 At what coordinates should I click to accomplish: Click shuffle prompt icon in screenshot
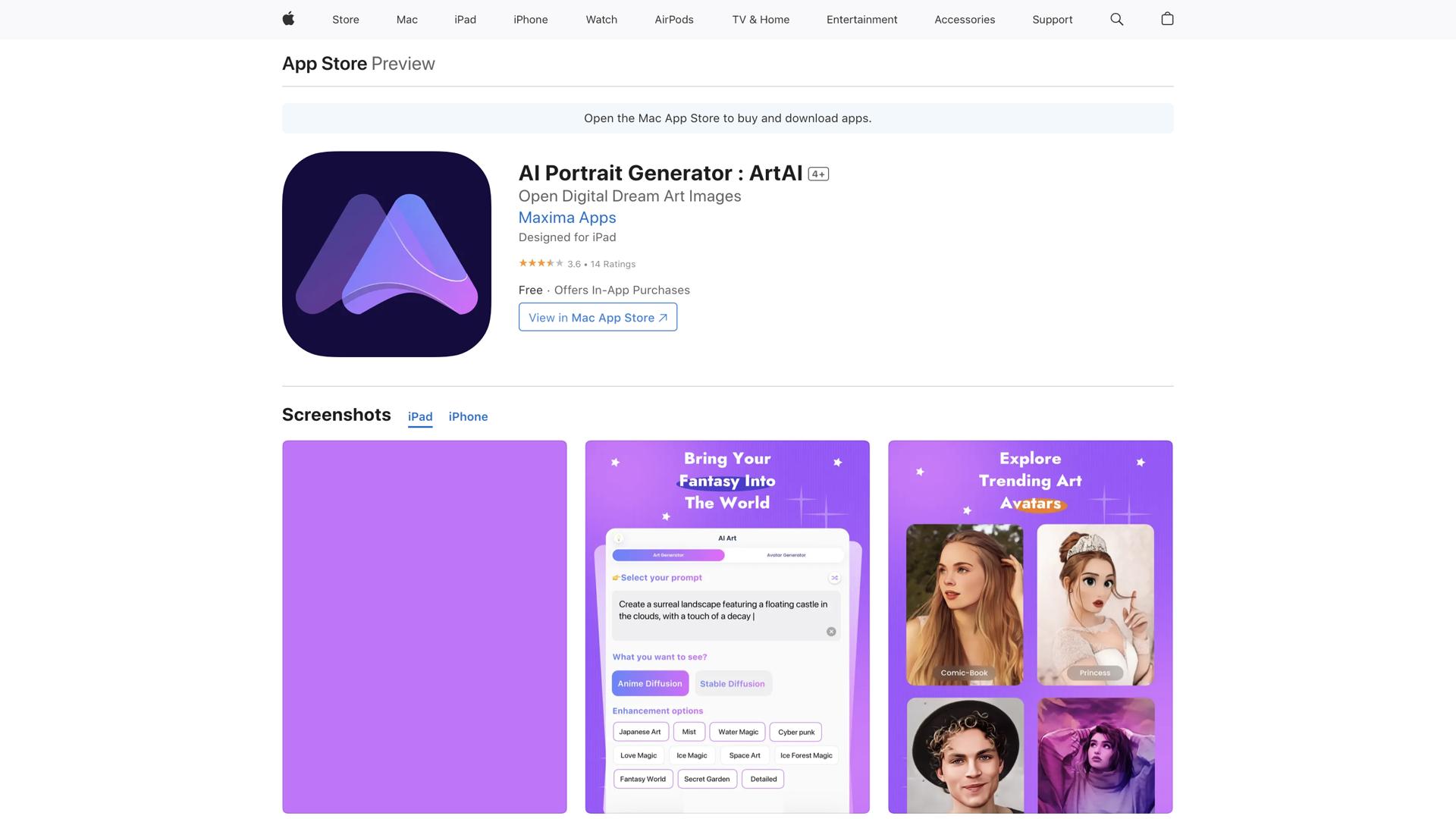[834, 578]
